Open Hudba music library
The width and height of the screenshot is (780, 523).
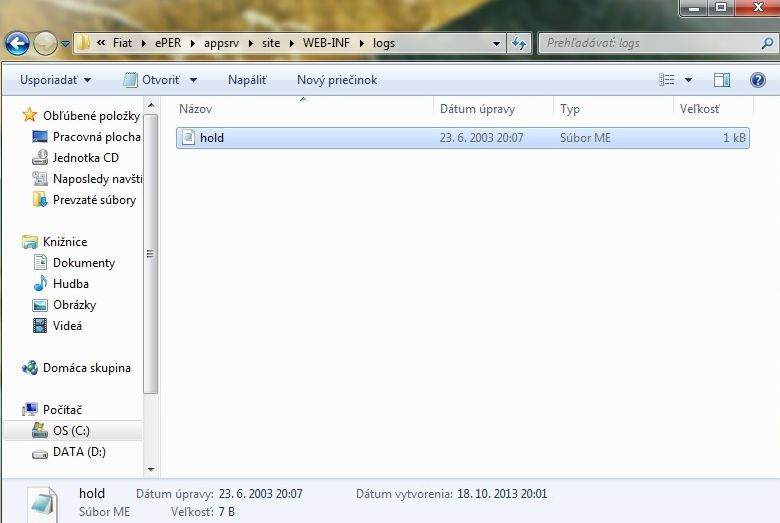click(x=70, y=284)
